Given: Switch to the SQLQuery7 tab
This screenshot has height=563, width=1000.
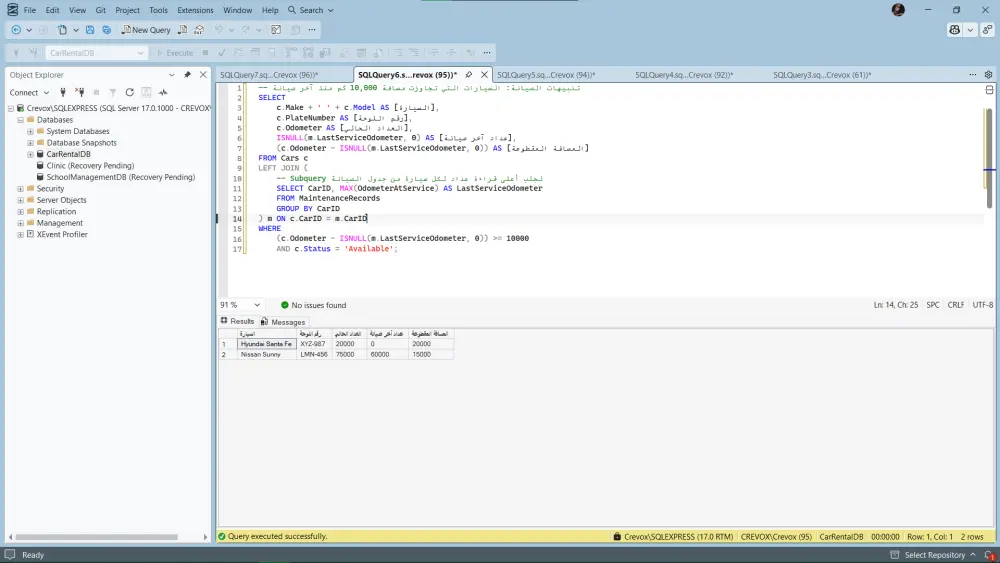Looking at the screenshot, I should tap(269, 75).
